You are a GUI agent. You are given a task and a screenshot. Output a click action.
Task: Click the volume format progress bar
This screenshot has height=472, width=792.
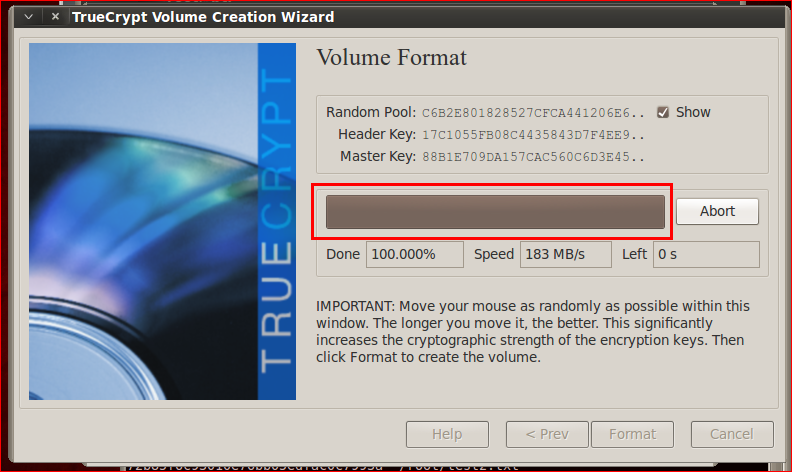point(495,212)
